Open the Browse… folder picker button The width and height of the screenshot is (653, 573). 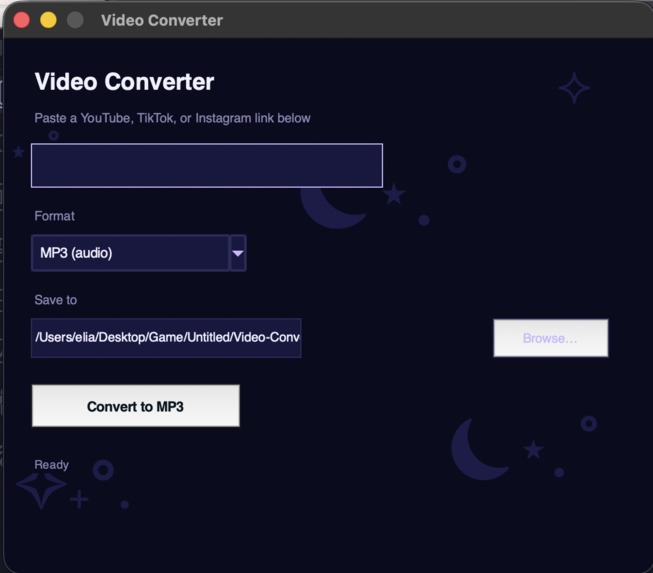551,338
